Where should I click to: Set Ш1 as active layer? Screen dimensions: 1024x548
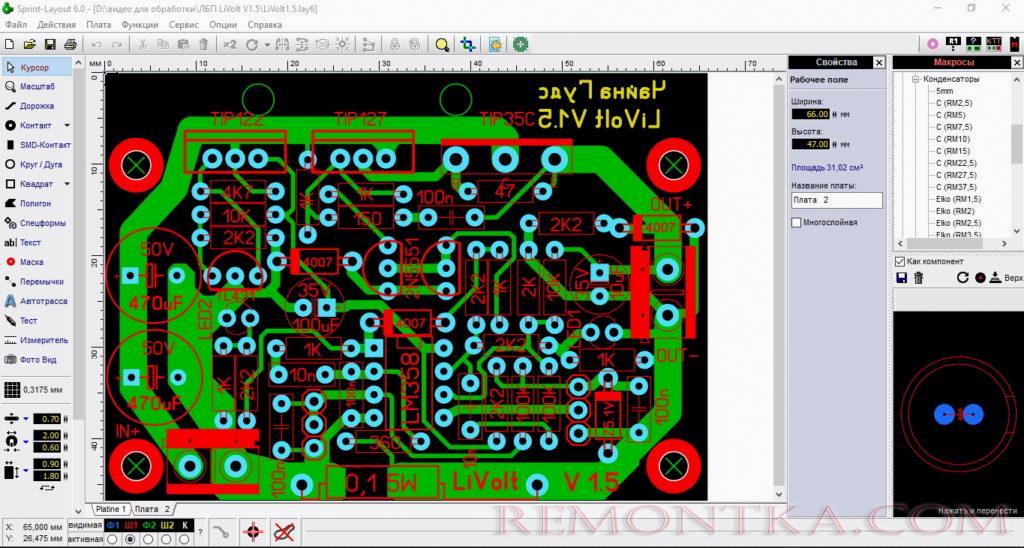[130, 540]
